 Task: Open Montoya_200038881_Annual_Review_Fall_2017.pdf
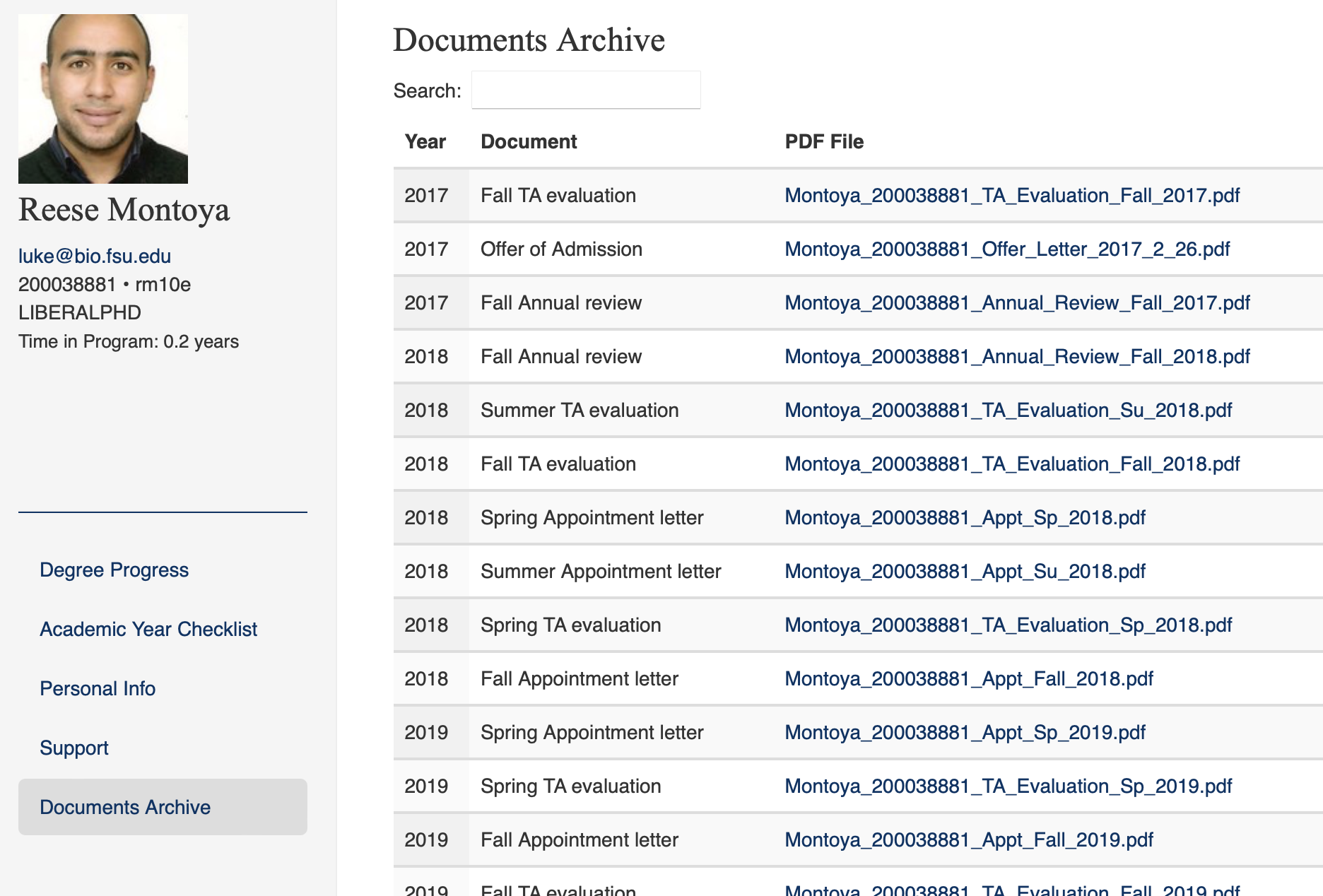(1017, 302)
